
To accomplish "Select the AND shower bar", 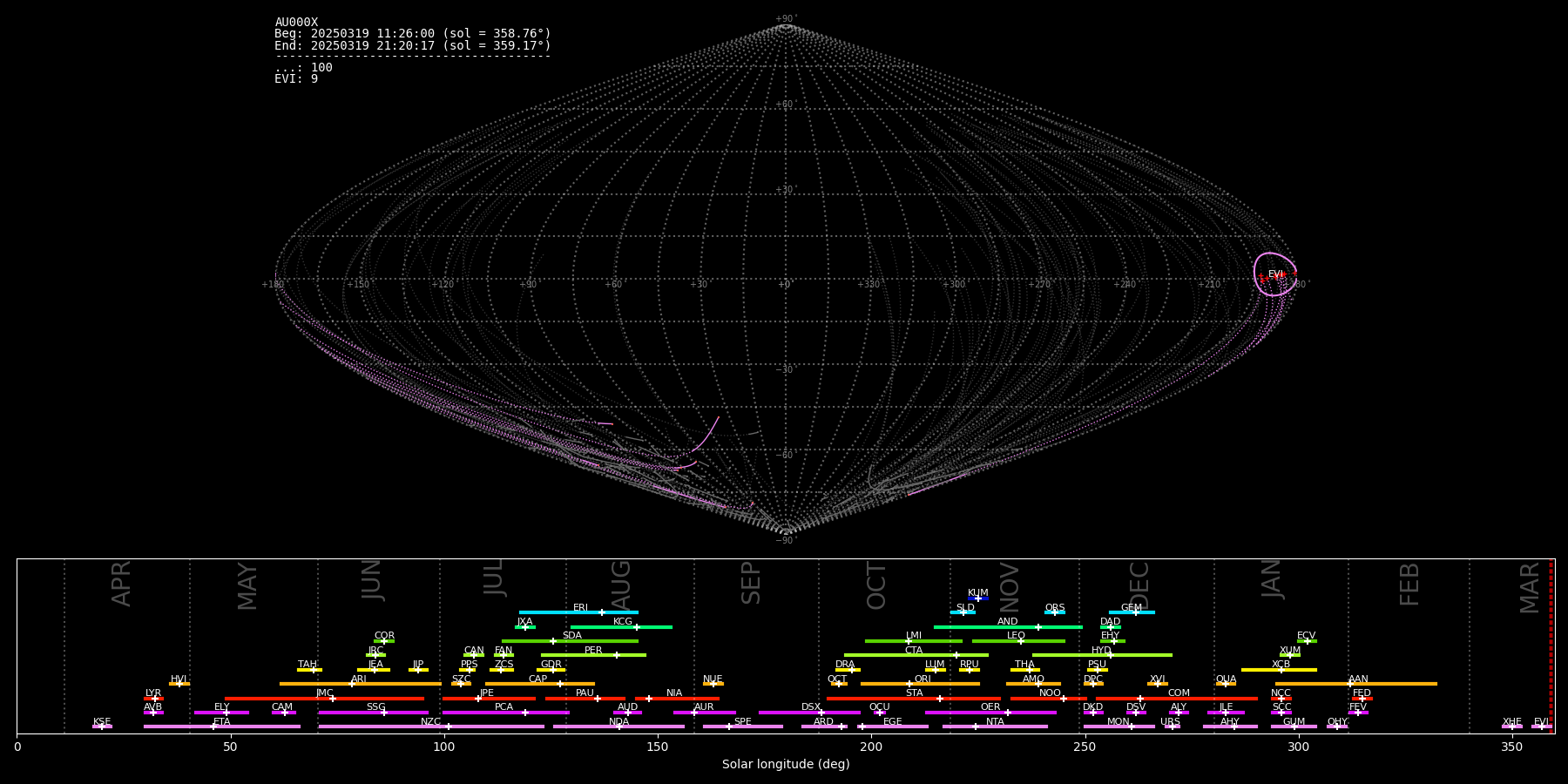I will click(1008, 626).
